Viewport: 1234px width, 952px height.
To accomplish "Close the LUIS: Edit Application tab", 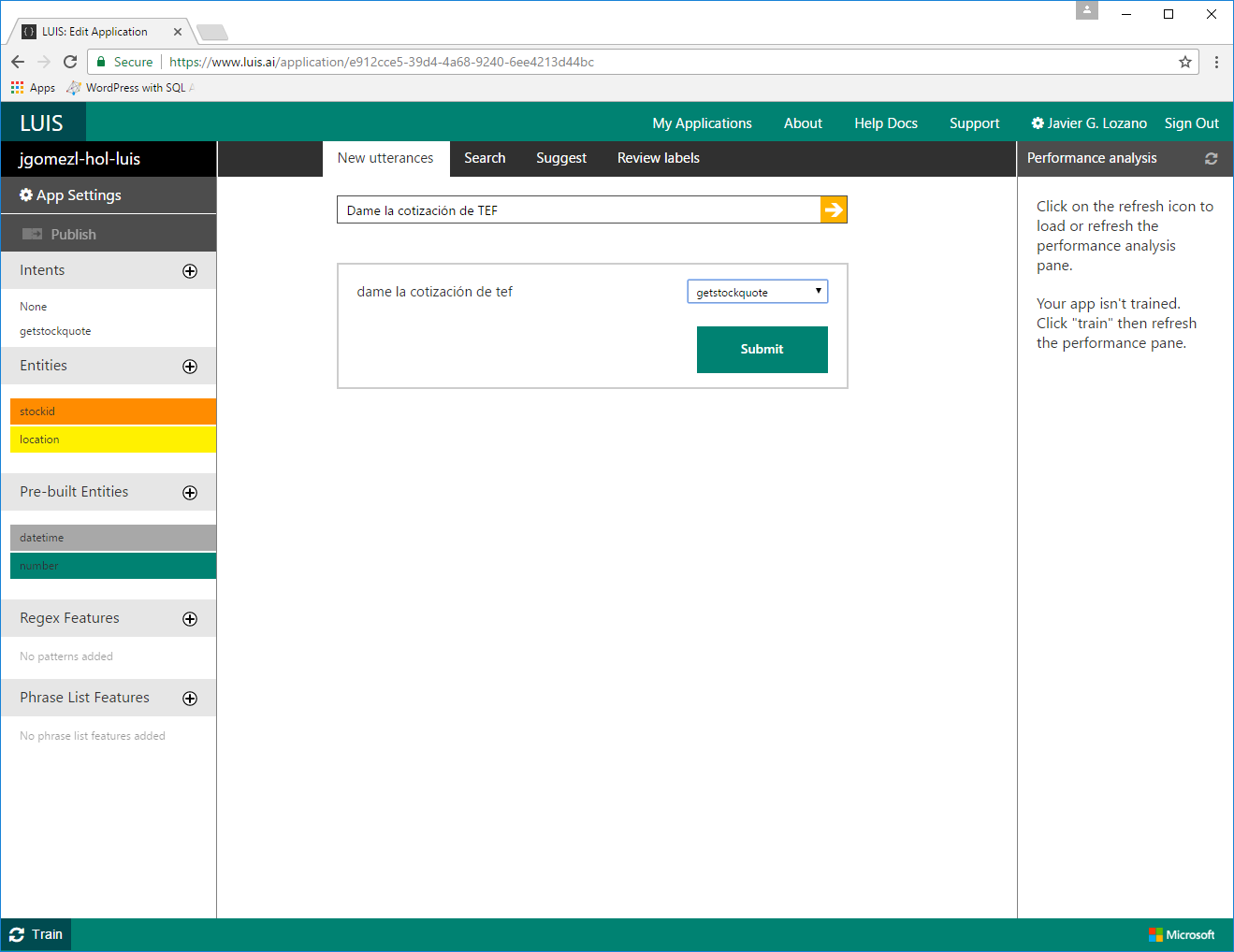I will click(178, 32).
